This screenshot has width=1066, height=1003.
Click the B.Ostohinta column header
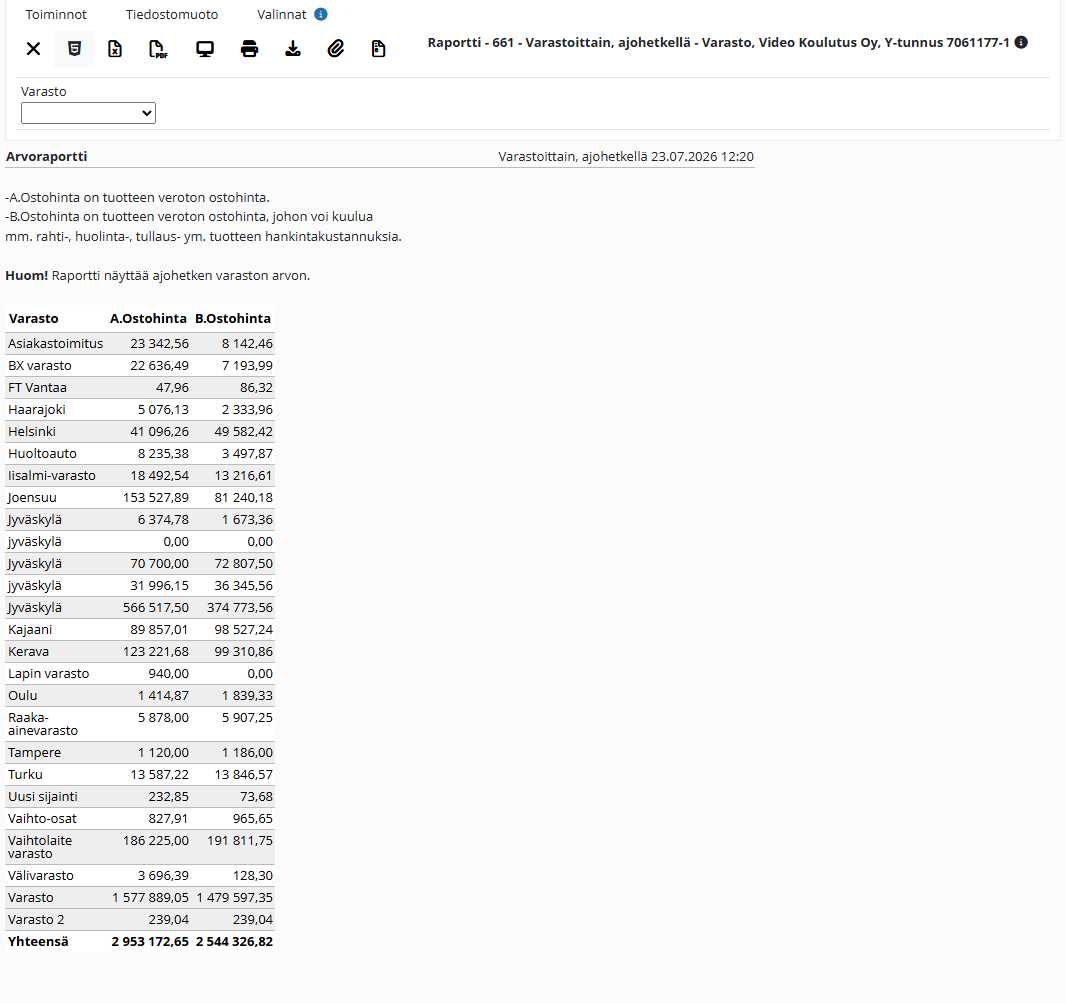point(233,318)
